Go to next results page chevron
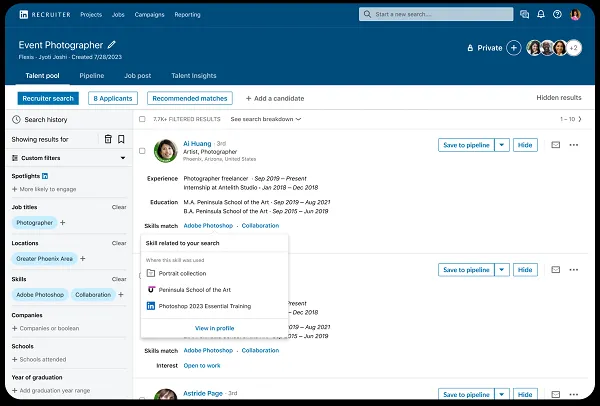 [x=580, y=119]
